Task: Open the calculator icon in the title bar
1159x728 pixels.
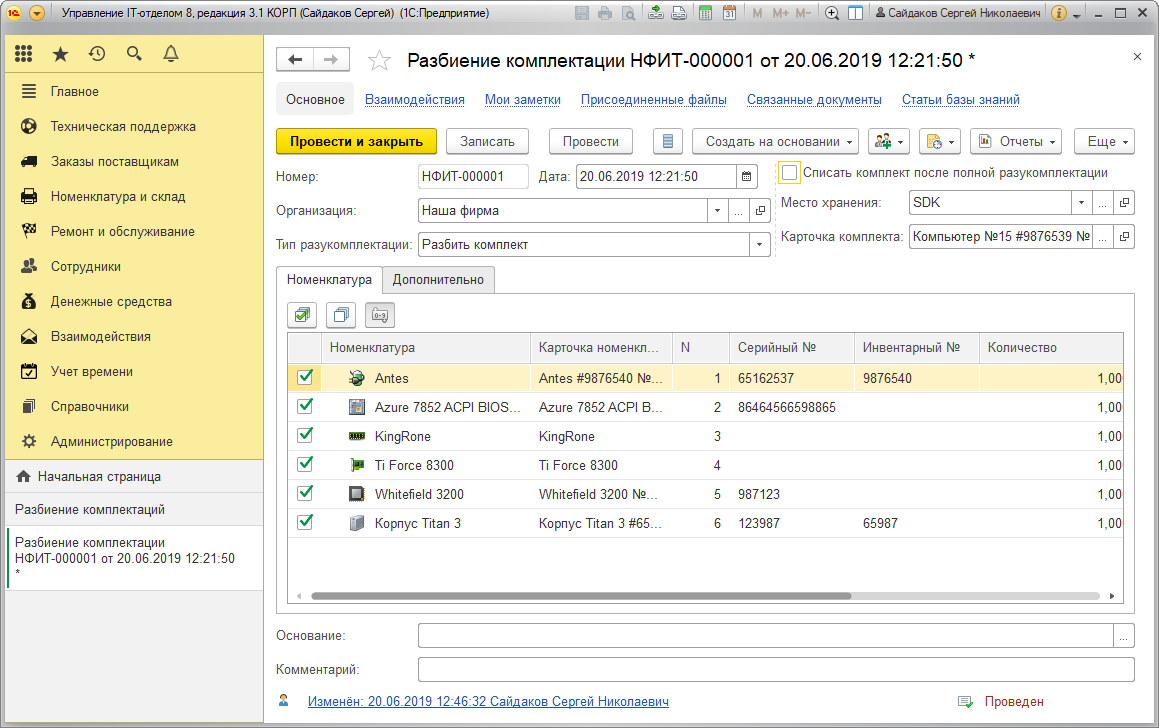Action: (x=706, y=13)
